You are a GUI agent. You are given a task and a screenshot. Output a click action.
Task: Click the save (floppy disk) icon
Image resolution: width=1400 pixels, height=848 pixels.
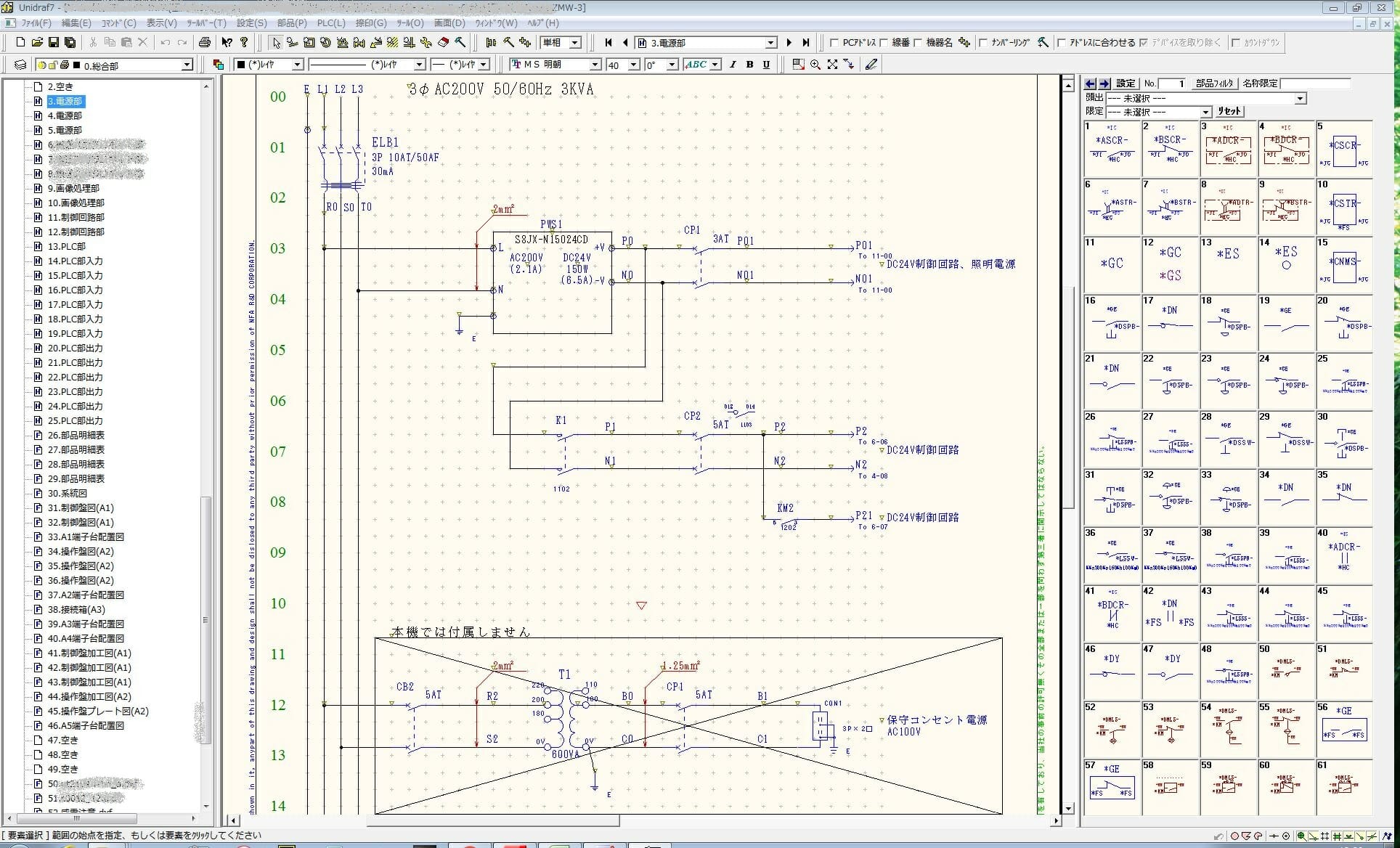(54, 43)
